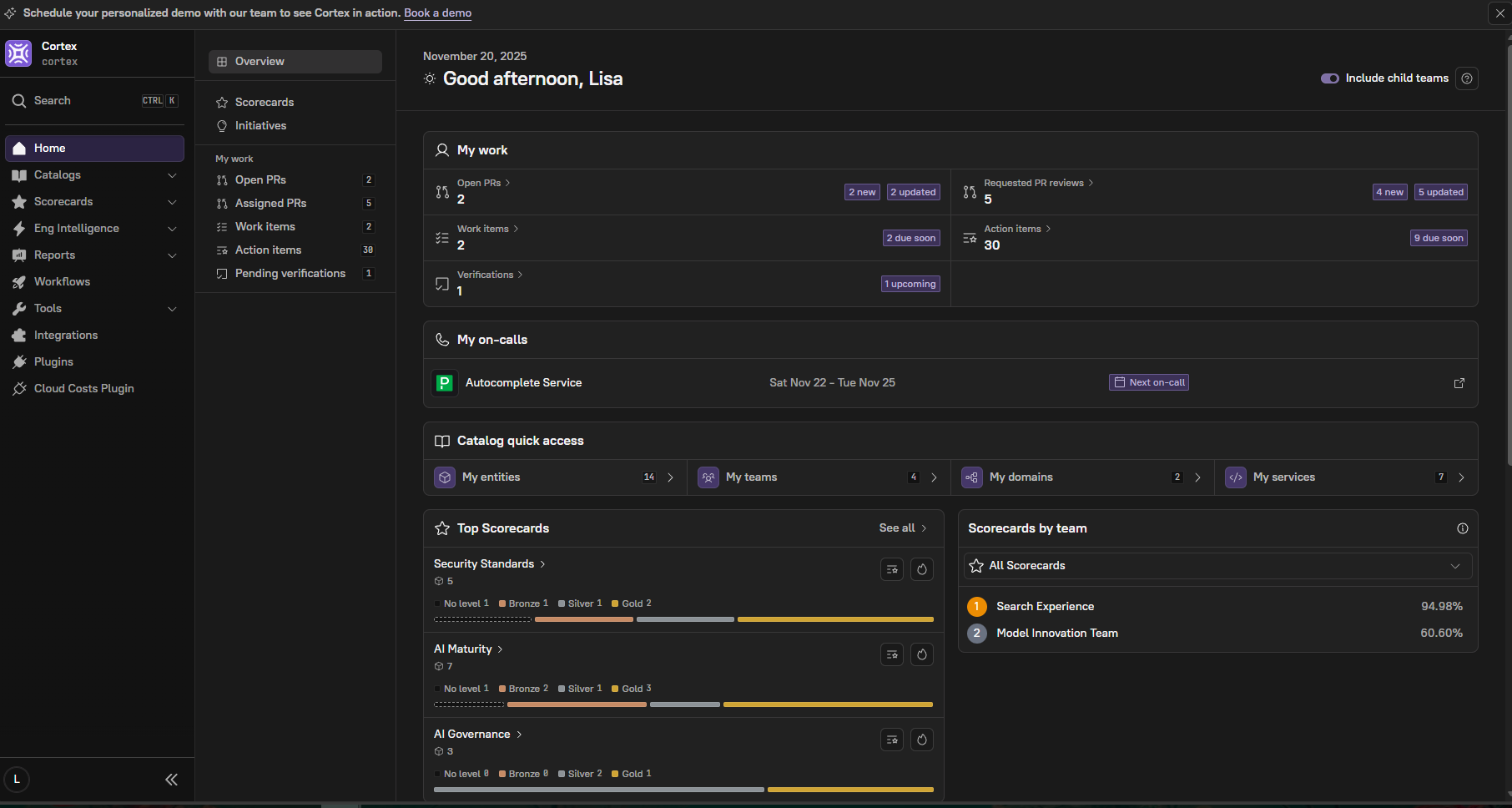
Task: Open action items for AI Governance scorecard
Action: point(892,740)
